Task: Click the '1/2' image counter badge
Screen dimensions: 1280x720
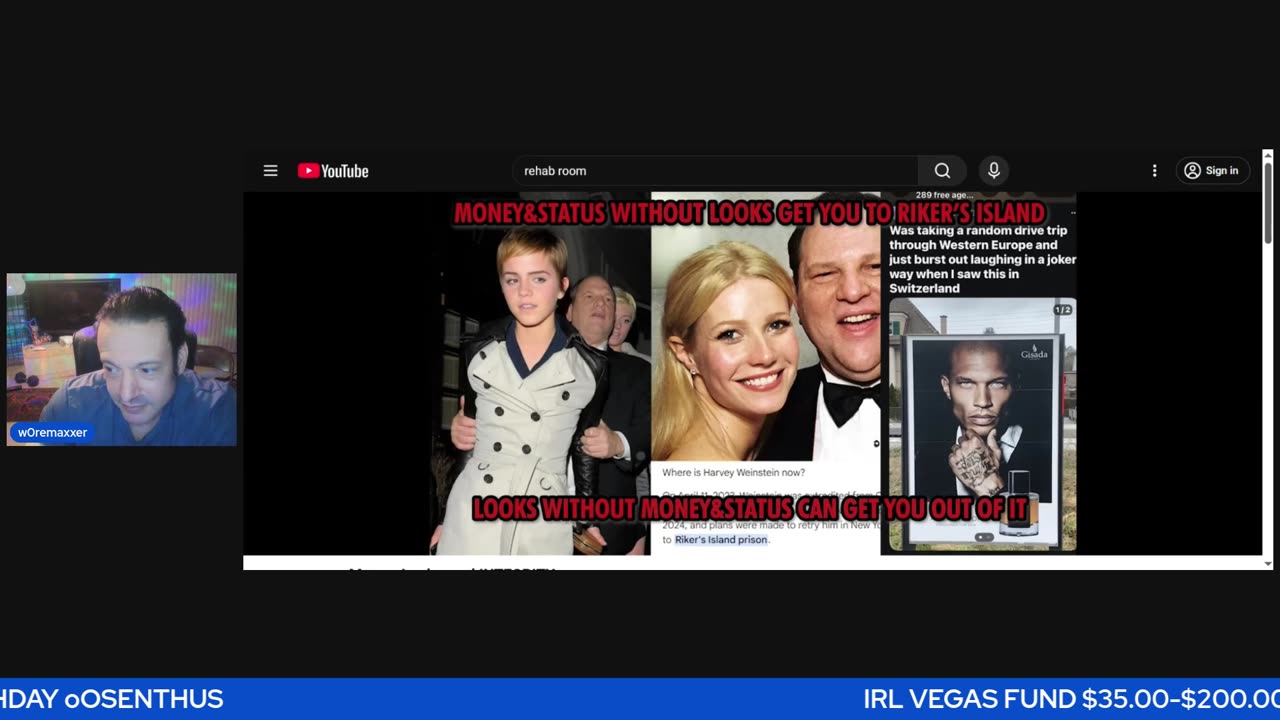Action: coord(1063,310)
